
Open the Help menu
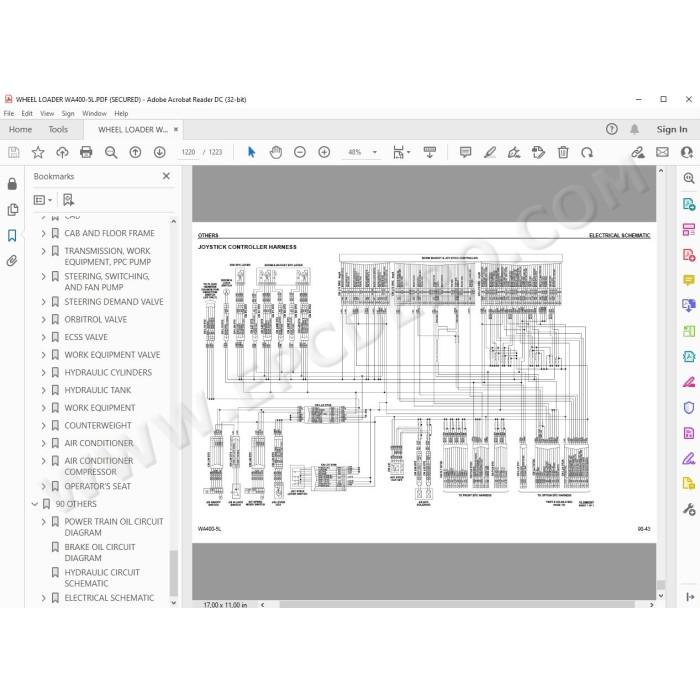pyautogui.click(x=121, y=113)
